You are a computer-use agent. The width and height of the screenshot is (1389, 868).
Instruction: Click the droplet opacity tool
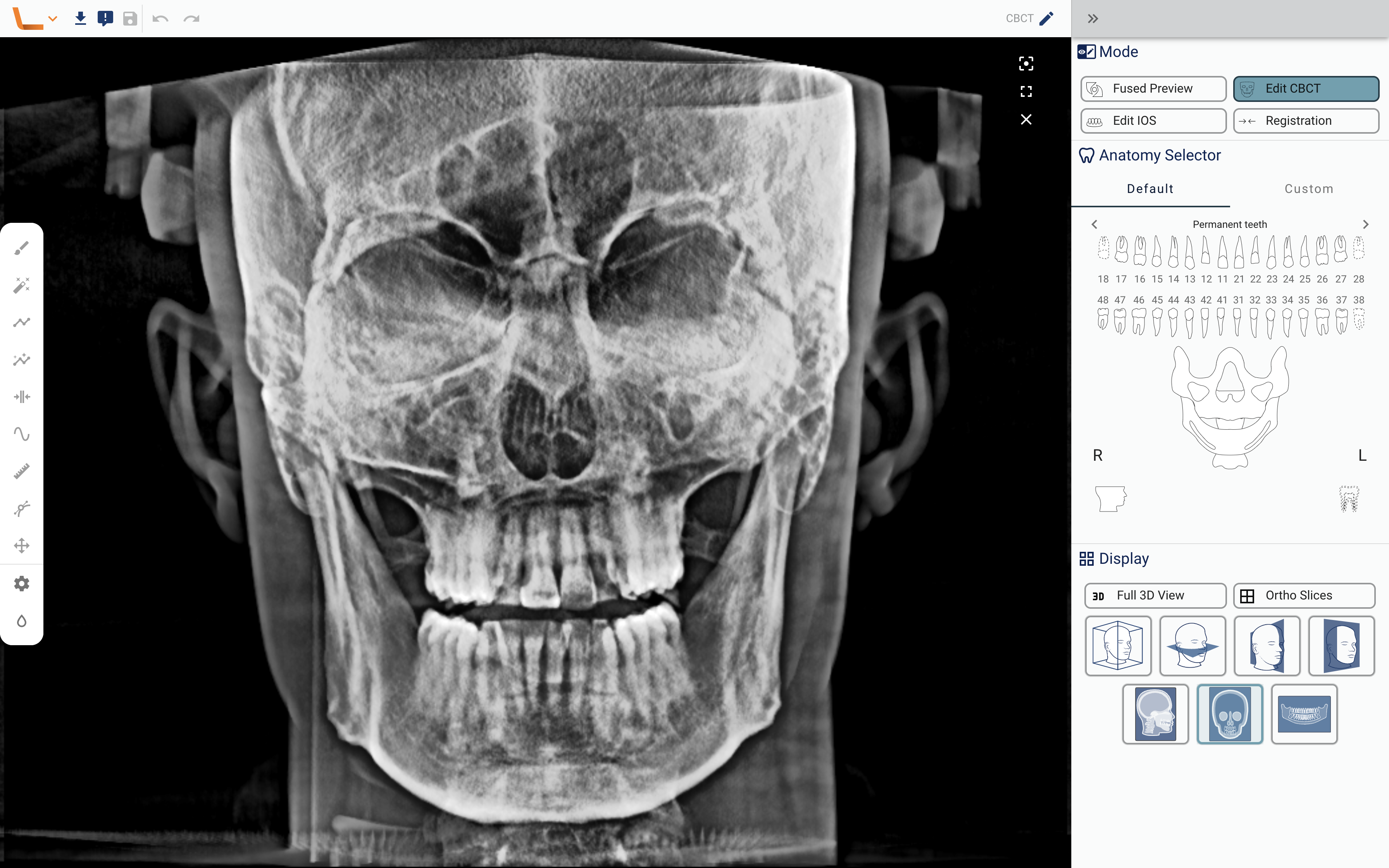[x=22, y=621]
